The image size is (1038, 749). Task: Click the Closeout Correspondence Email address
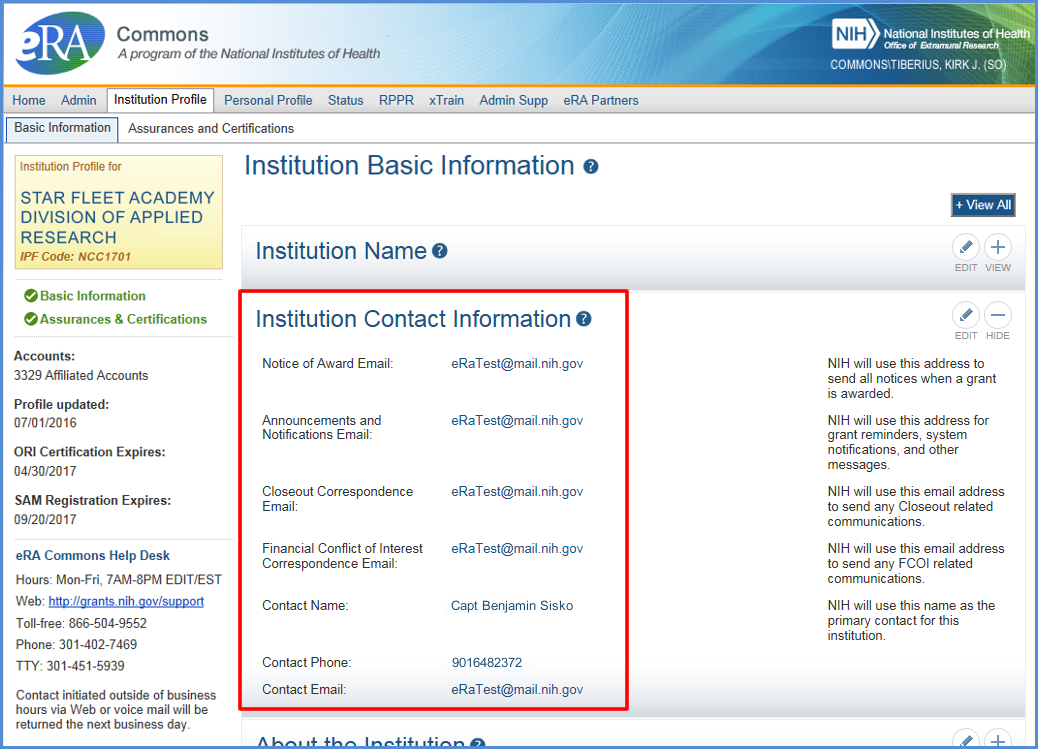[517, 491]
